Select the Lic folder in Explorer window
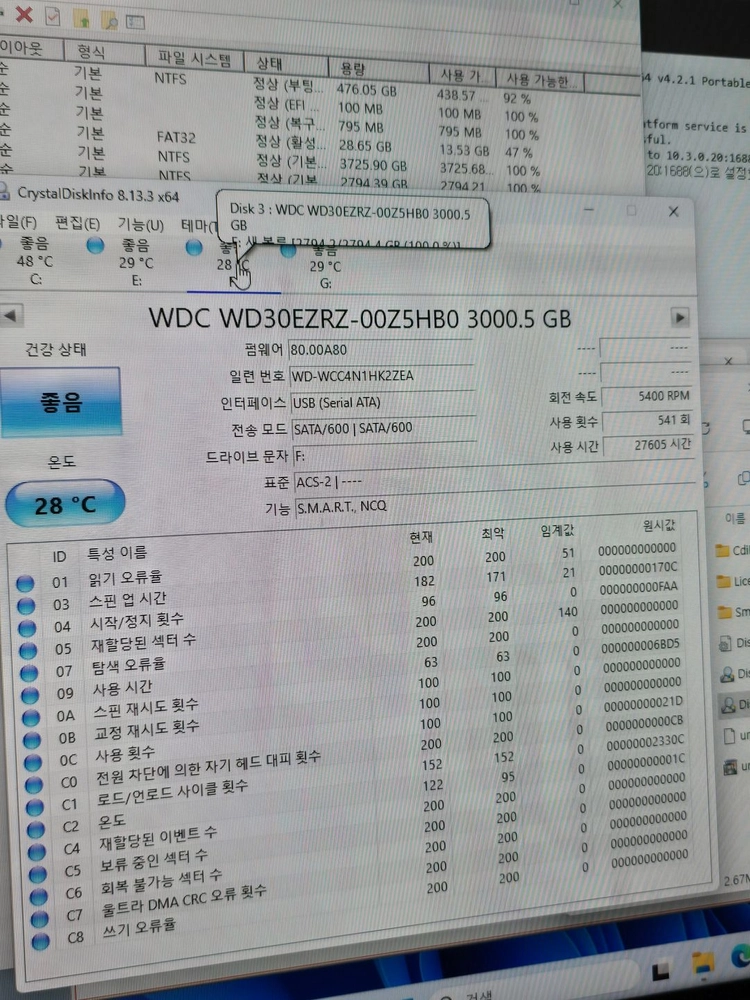Image resolution: width=750 pixels, height=1000 pixels. pos(733,581)
